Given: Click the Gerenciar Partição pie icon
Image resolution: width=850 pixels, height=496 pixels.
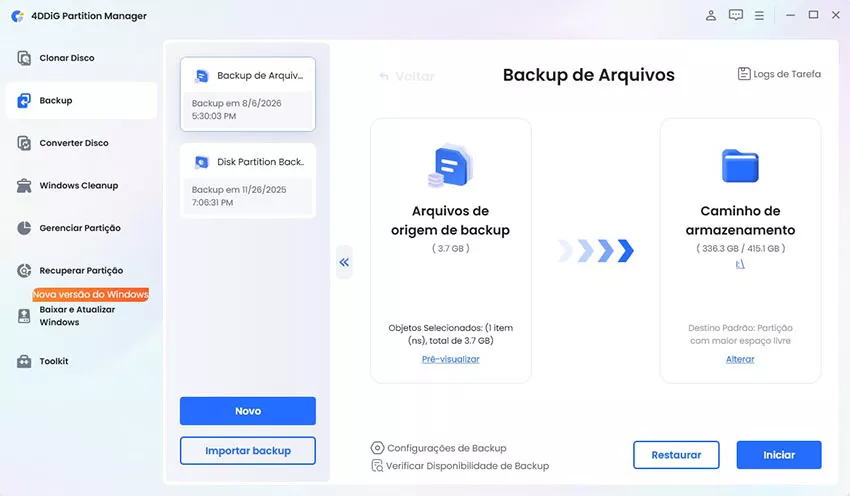Looking at the screenshot, I should pos(24,228).
